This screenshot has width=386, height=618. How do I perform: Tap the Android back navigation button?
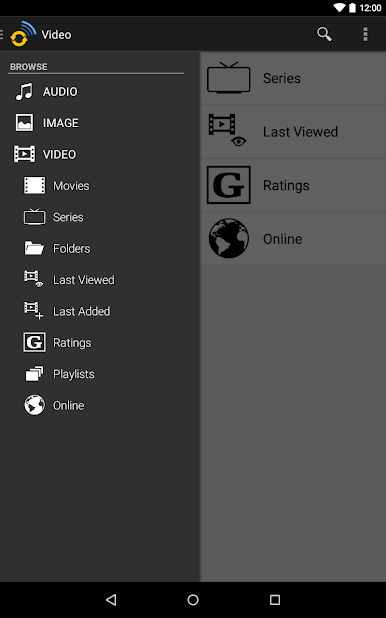click(111, 600)
